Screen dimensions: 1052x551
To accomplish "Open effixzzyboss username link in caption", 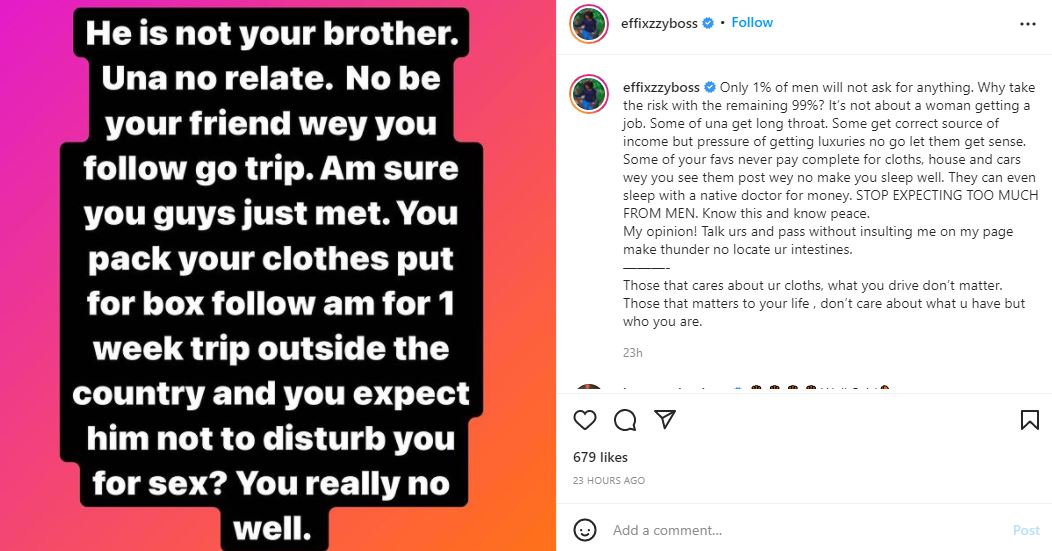I will click(661, 88).
